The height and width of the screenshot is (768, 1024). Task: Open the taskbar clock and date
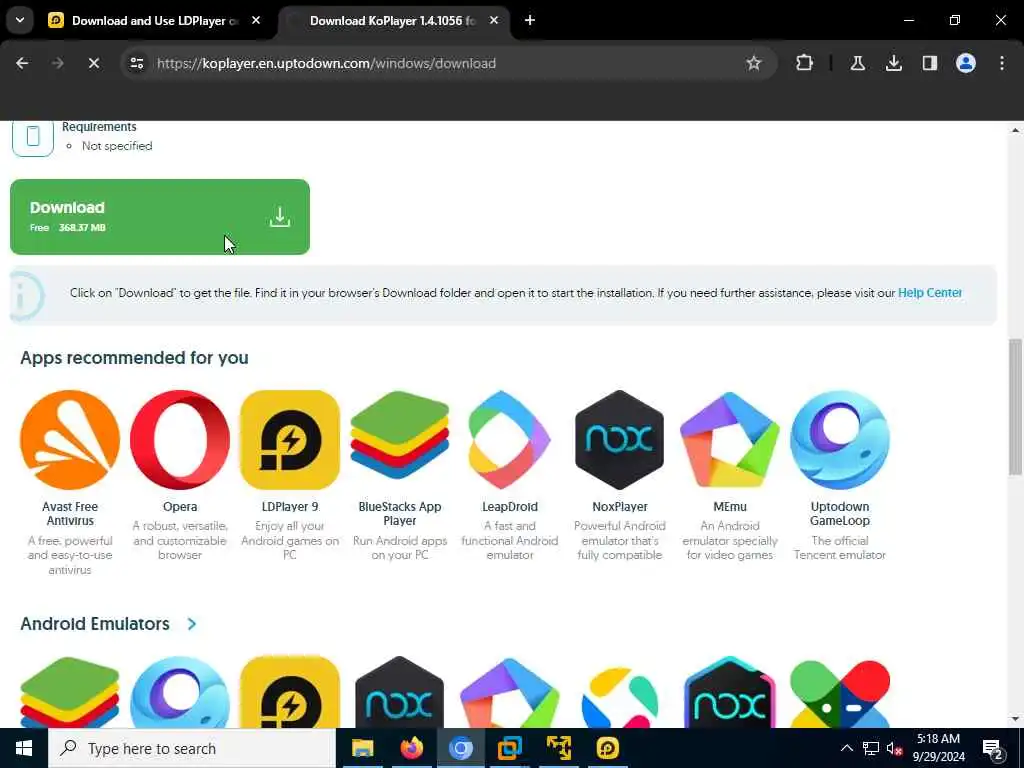click(x=938, y=748)
